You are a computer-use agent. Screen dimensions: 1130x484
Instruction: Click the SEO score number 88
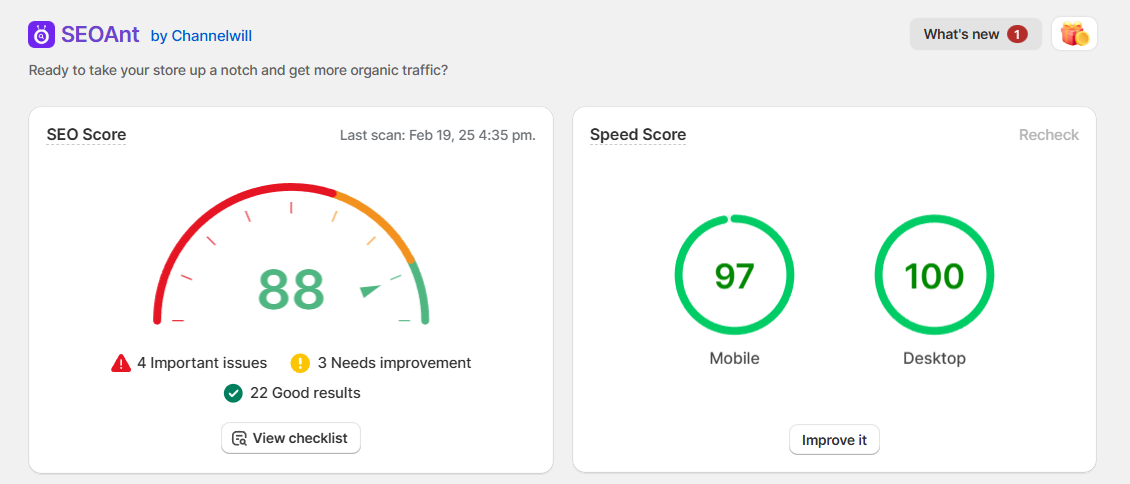291,290
